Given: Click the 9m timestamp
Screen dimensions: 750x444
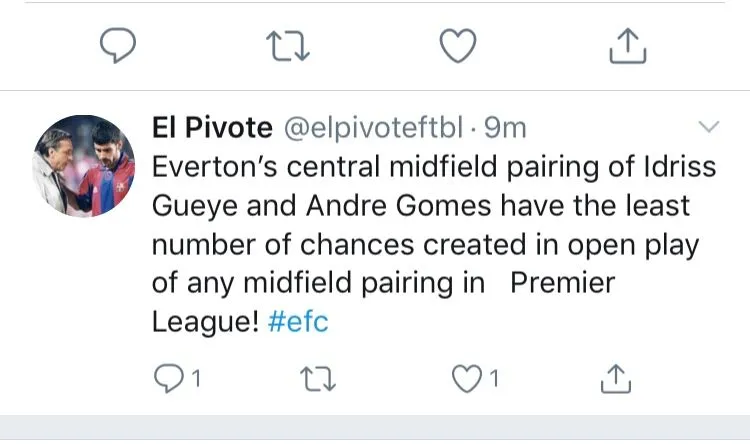Looking at the screenshot, I should click(505, 127).
